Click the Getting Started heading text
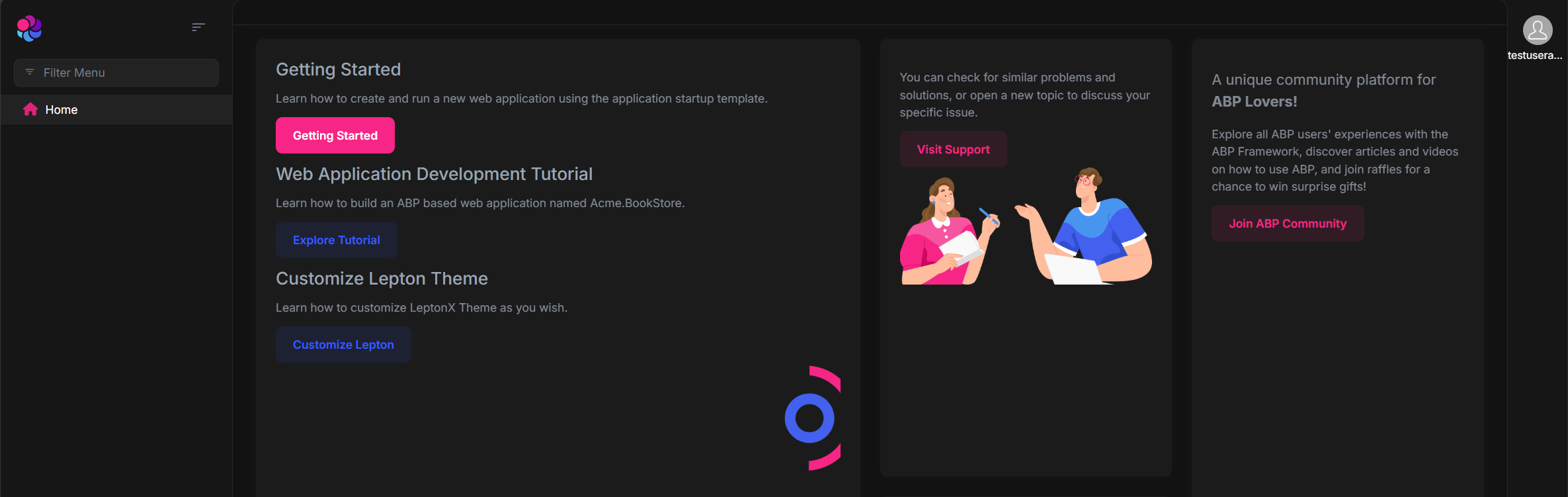 (x=338, y=69)
